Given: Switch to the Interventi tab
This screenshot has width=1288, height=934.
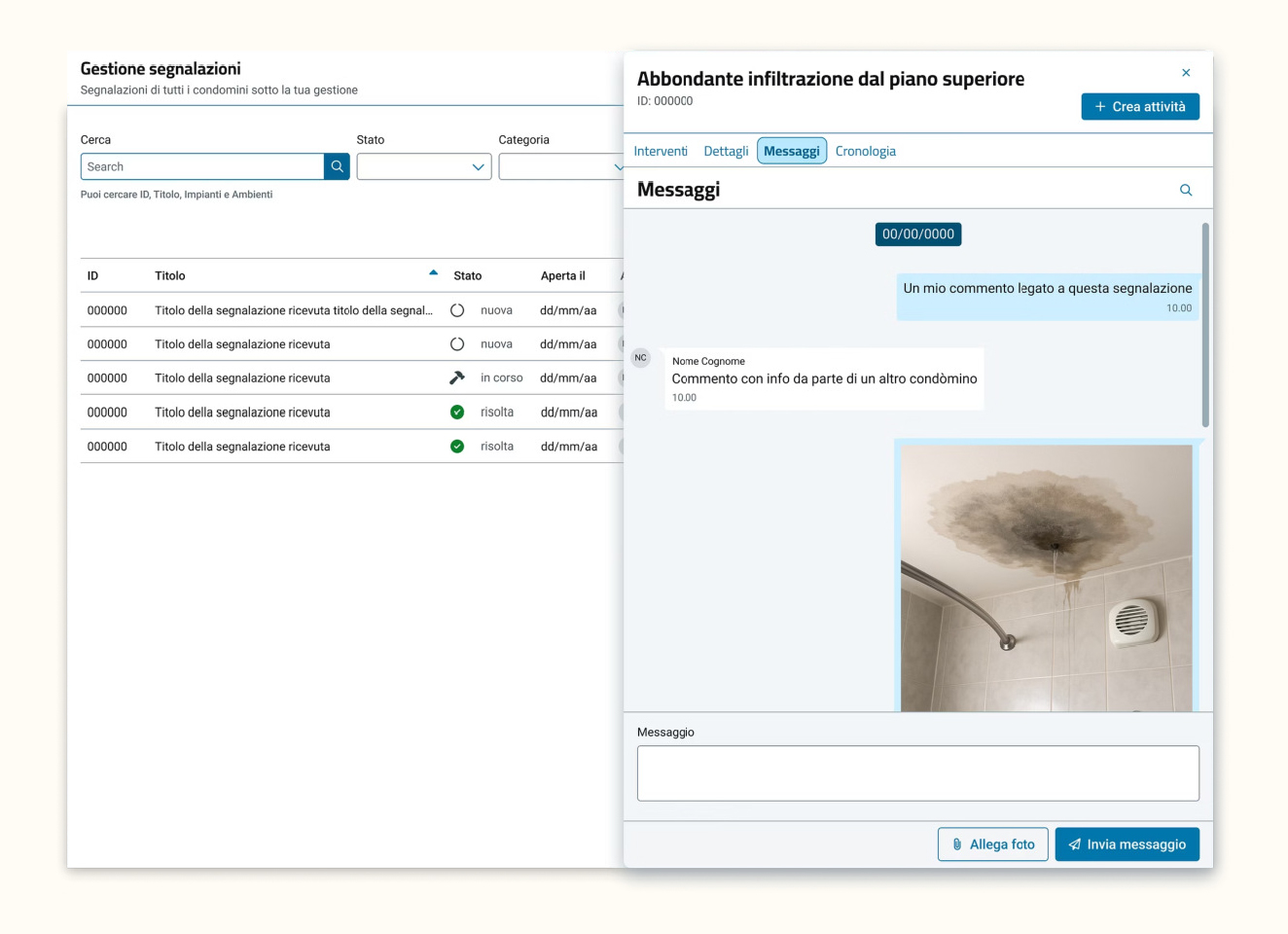Looking at the screenshot, I should (x=661, y=151).
